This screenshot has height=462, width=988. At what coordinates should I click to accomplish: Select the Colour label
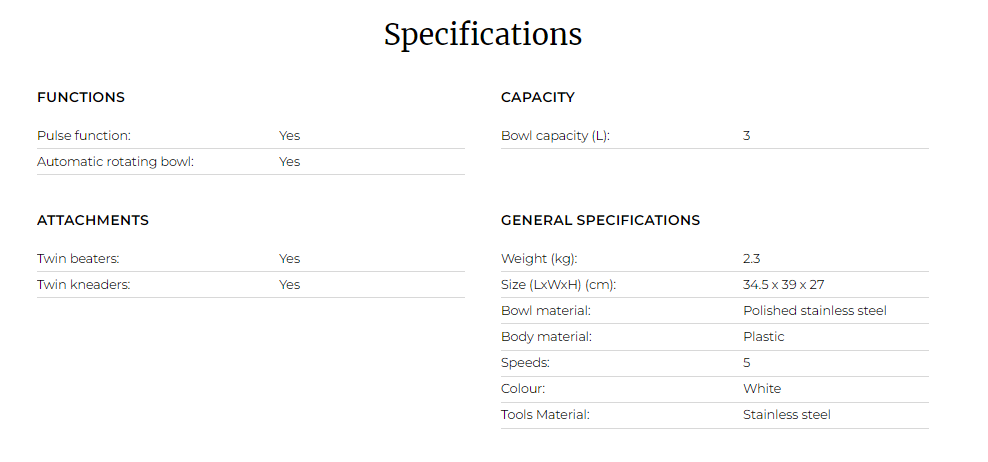coord(523,388)
